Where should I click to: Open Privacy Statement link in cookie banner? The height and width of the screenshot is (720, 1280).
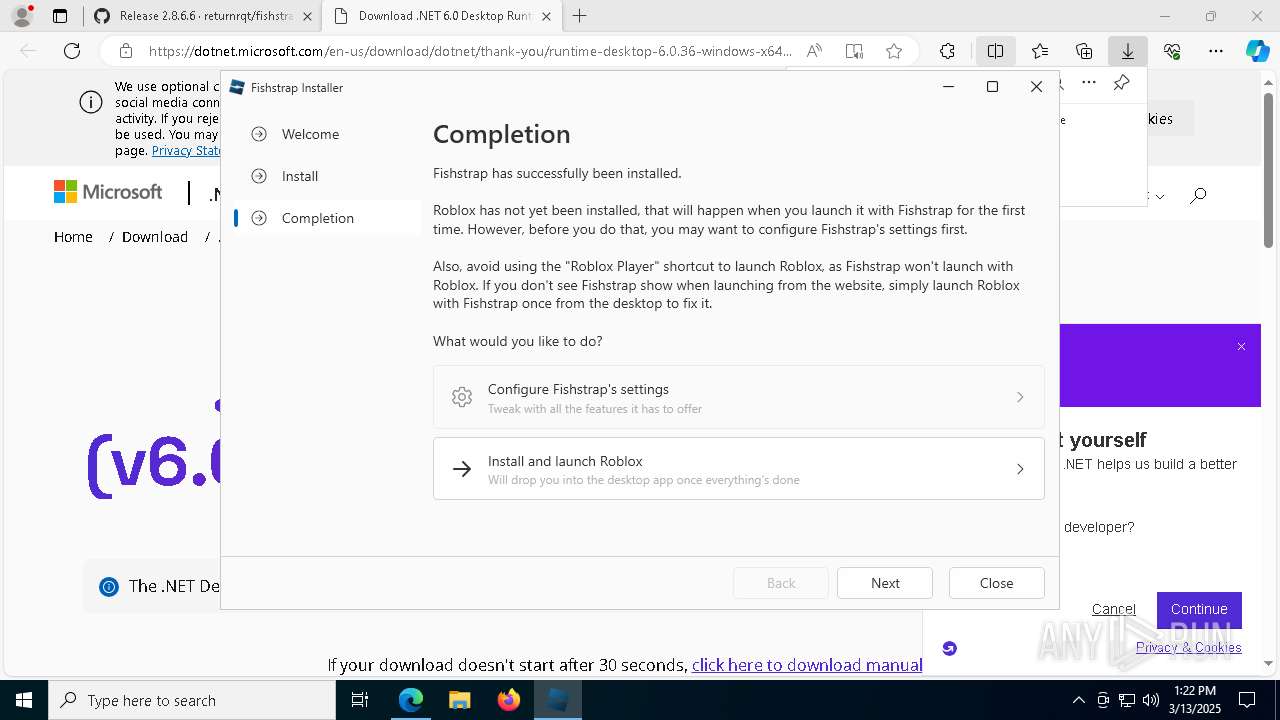[187, 150]
